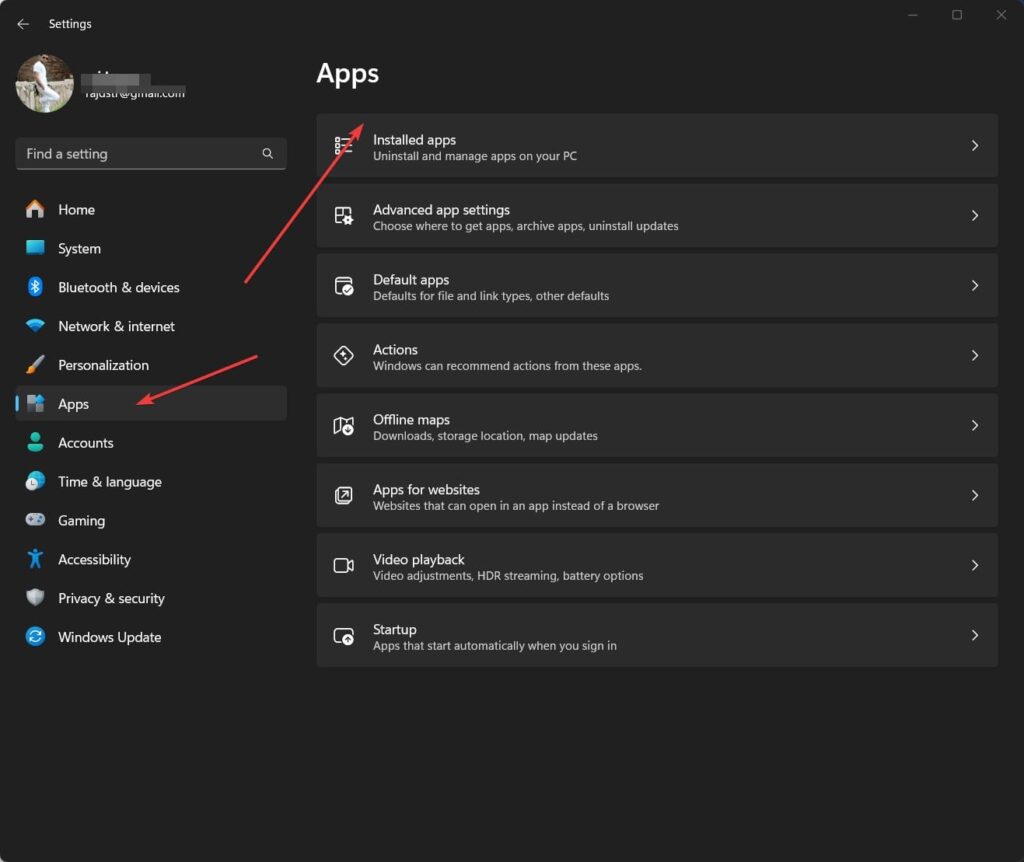1024x862 pixels.
Task: Click the Startup icon
Action: click(x=344, y=636)
